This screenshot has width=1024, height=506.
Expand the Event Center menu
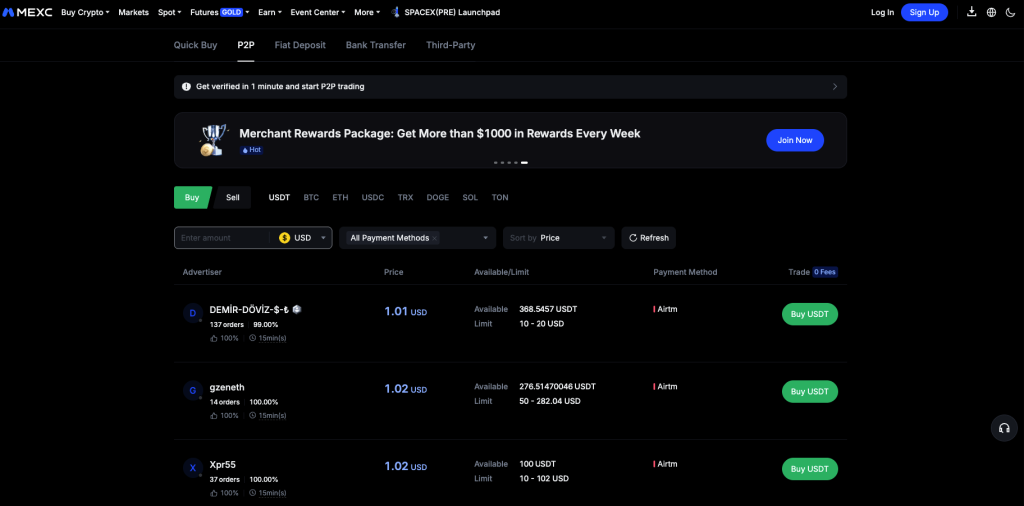pyautogui.click(x=317, y=12)
